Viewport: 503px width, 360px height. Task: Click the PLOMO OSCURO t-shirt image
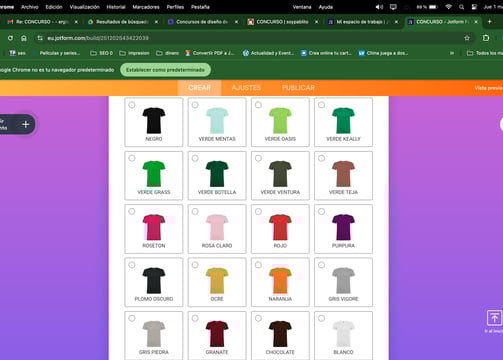pos(154,281)
